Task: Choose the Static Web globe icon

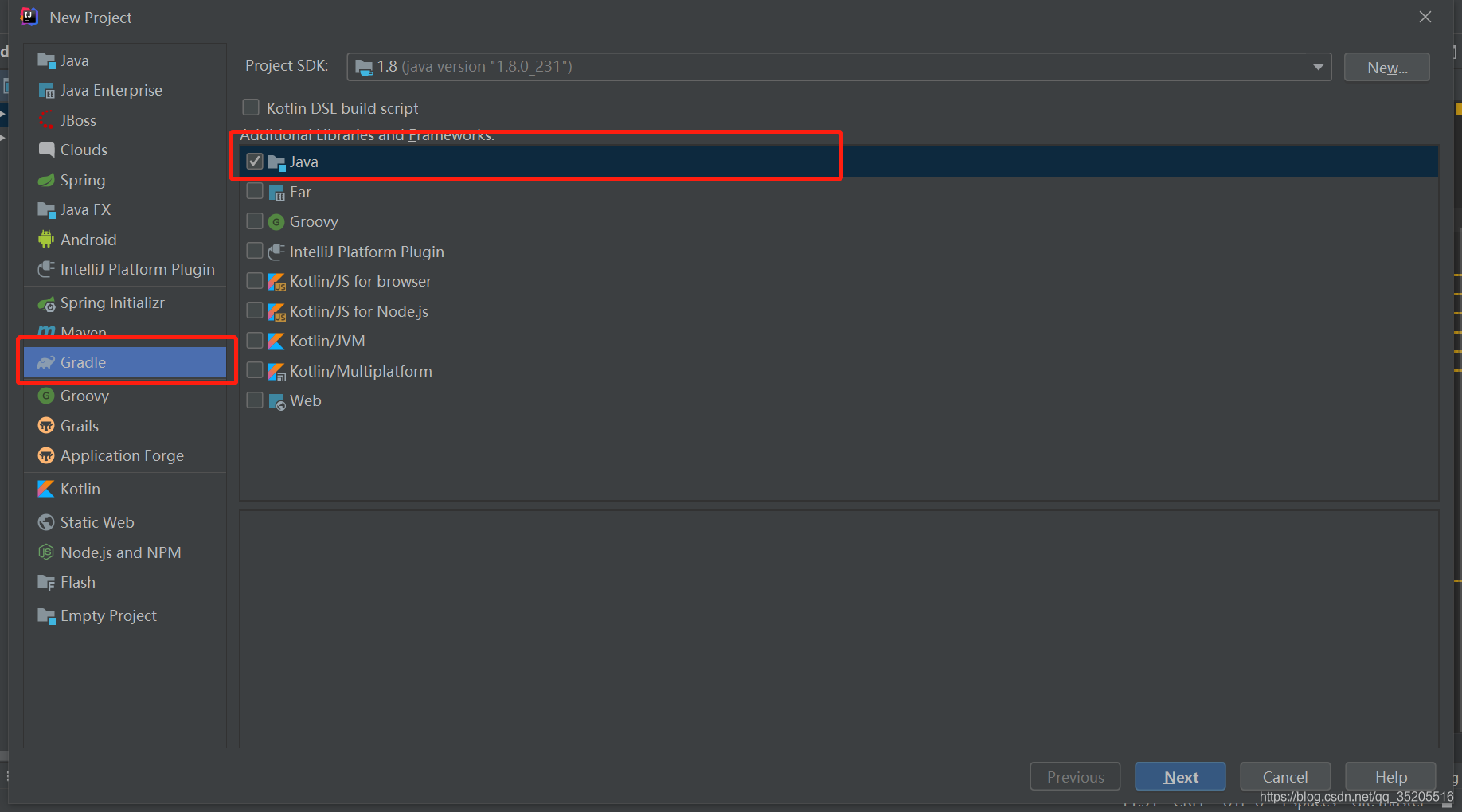Action: (x=46, y=522)
